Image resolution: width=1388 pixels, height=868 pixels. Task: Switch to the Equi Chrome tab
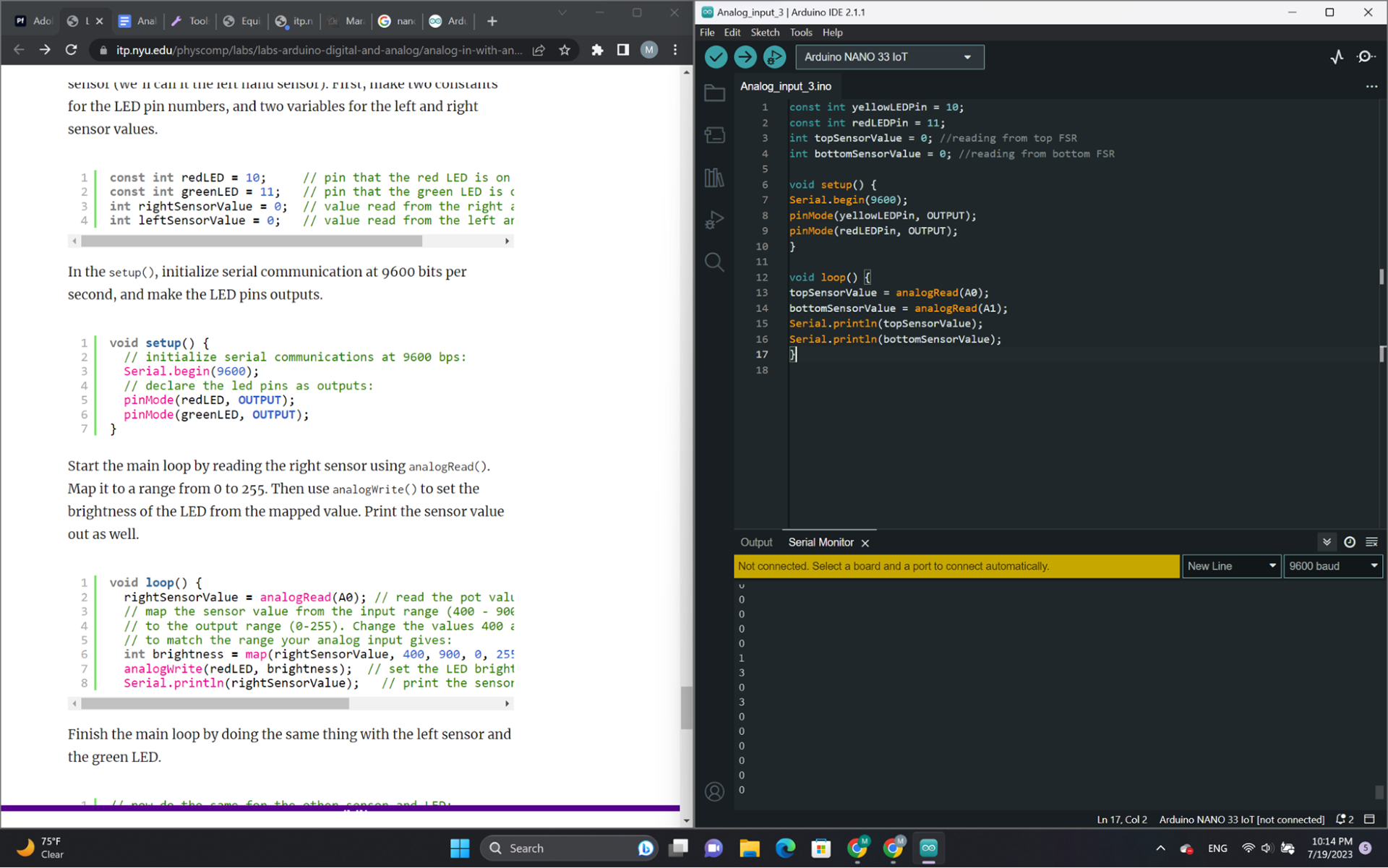[243, 21]
